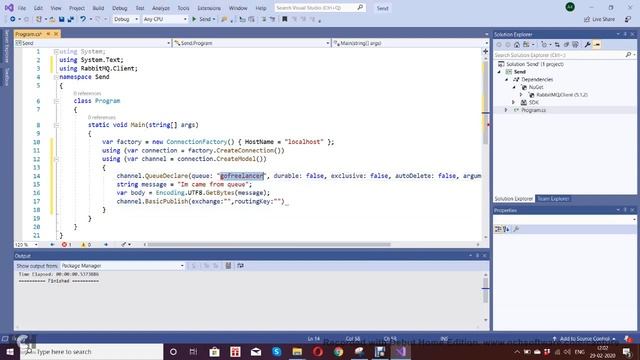This screenshot has width=640, height=360.
Task: Collapse the Dependencies tree node
Action: pos(507,79)
